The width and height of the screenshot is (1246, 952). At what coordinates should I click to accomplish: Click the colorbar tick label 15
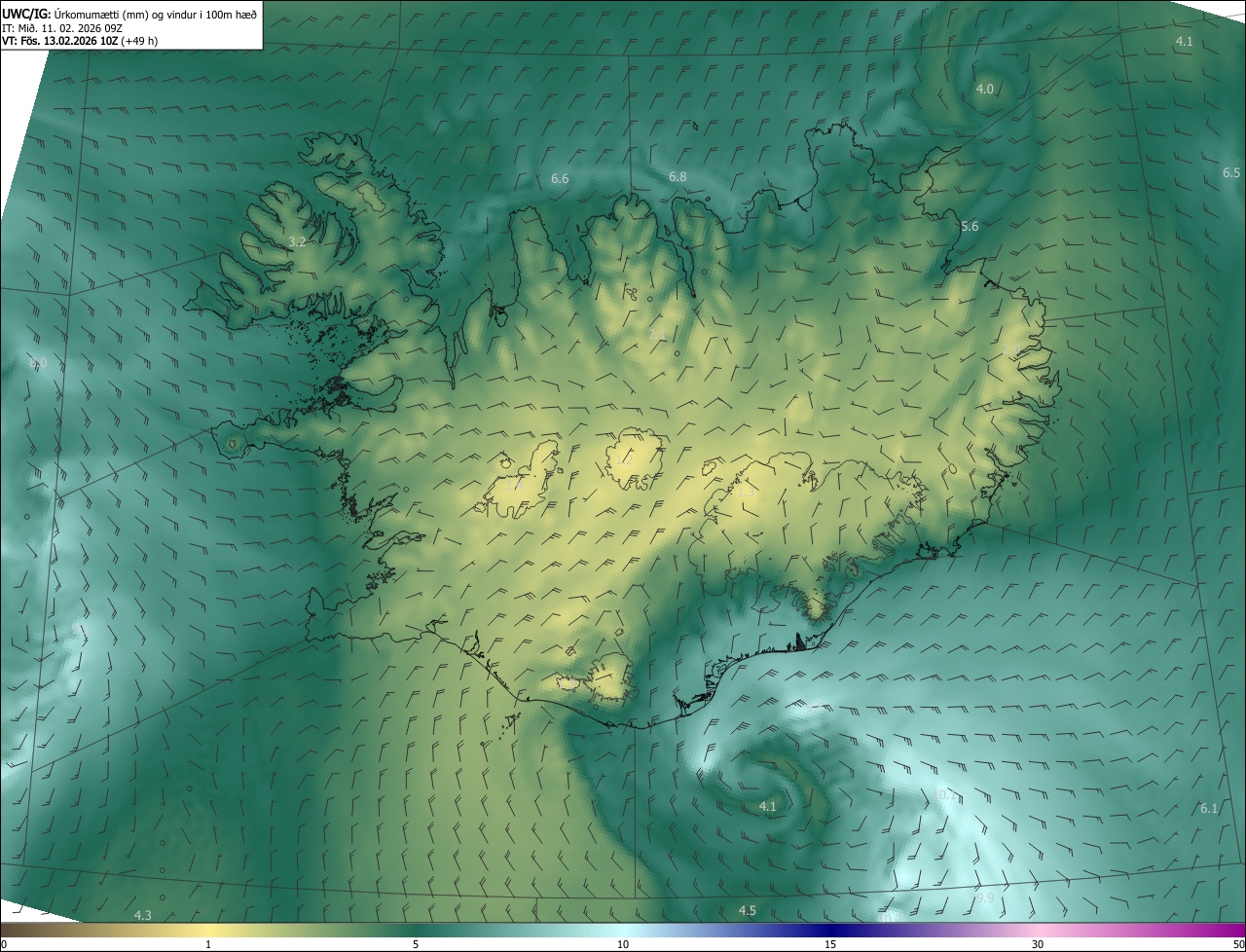830,944
